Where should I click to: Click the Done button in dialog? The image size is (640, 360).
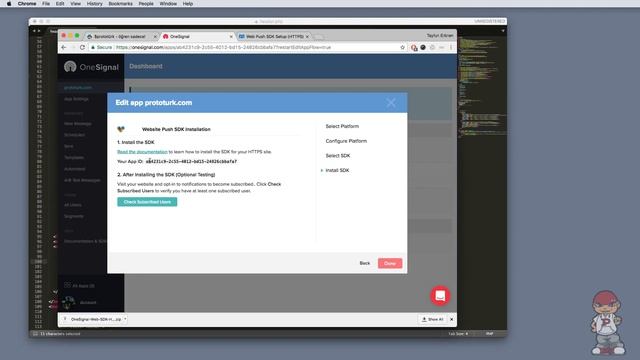[390, 263]
